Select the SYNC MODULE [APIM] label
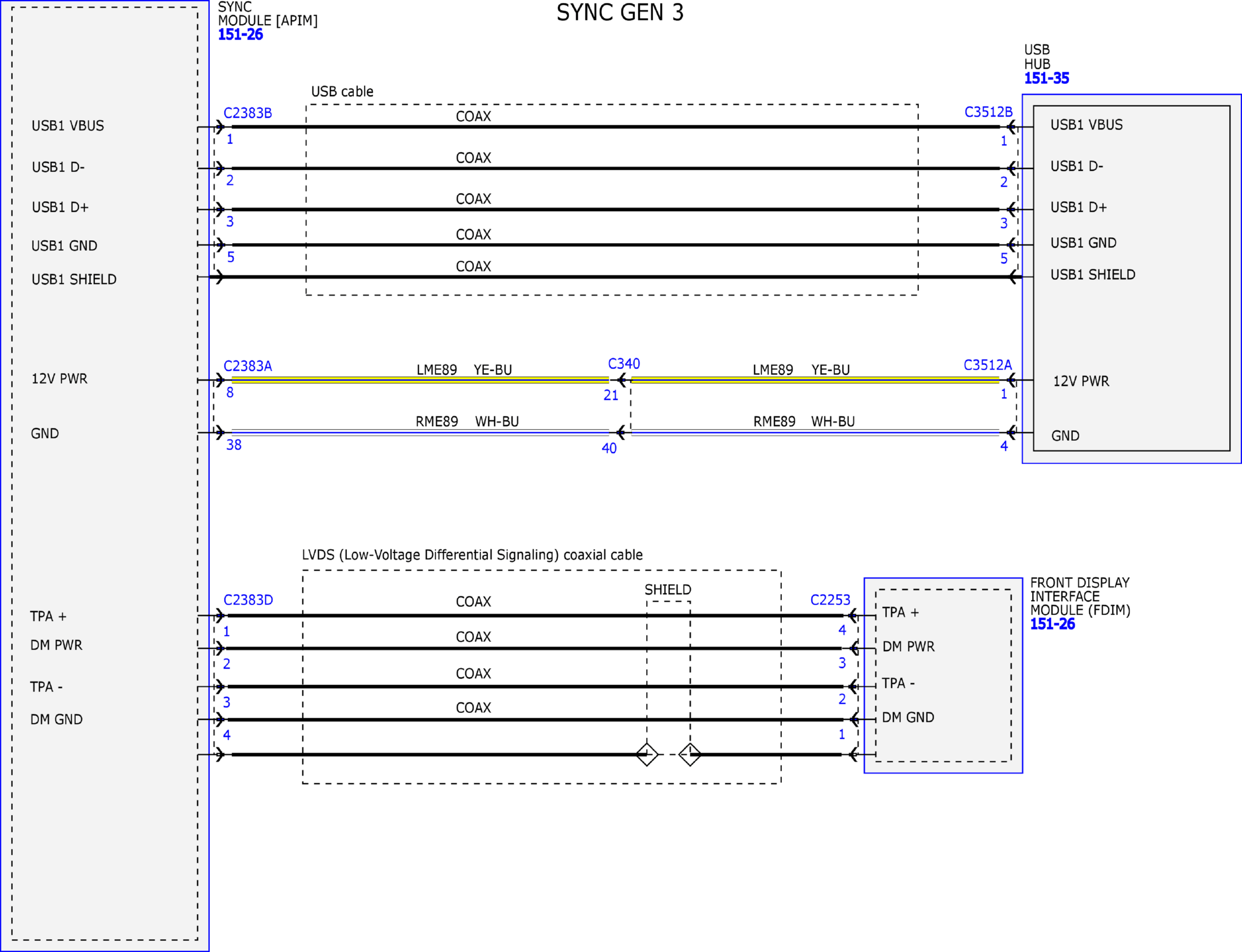Screen dimensions: 1242x952 268,13
